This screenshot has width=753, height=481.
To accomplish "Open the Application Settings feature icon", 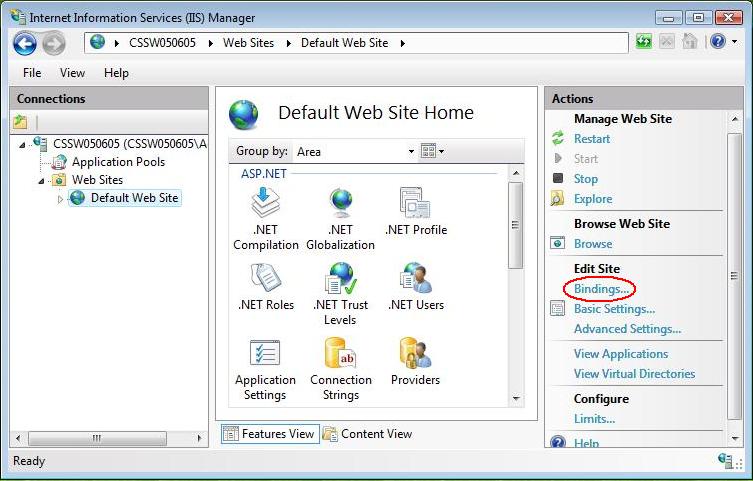I will [x=265, y=354].
